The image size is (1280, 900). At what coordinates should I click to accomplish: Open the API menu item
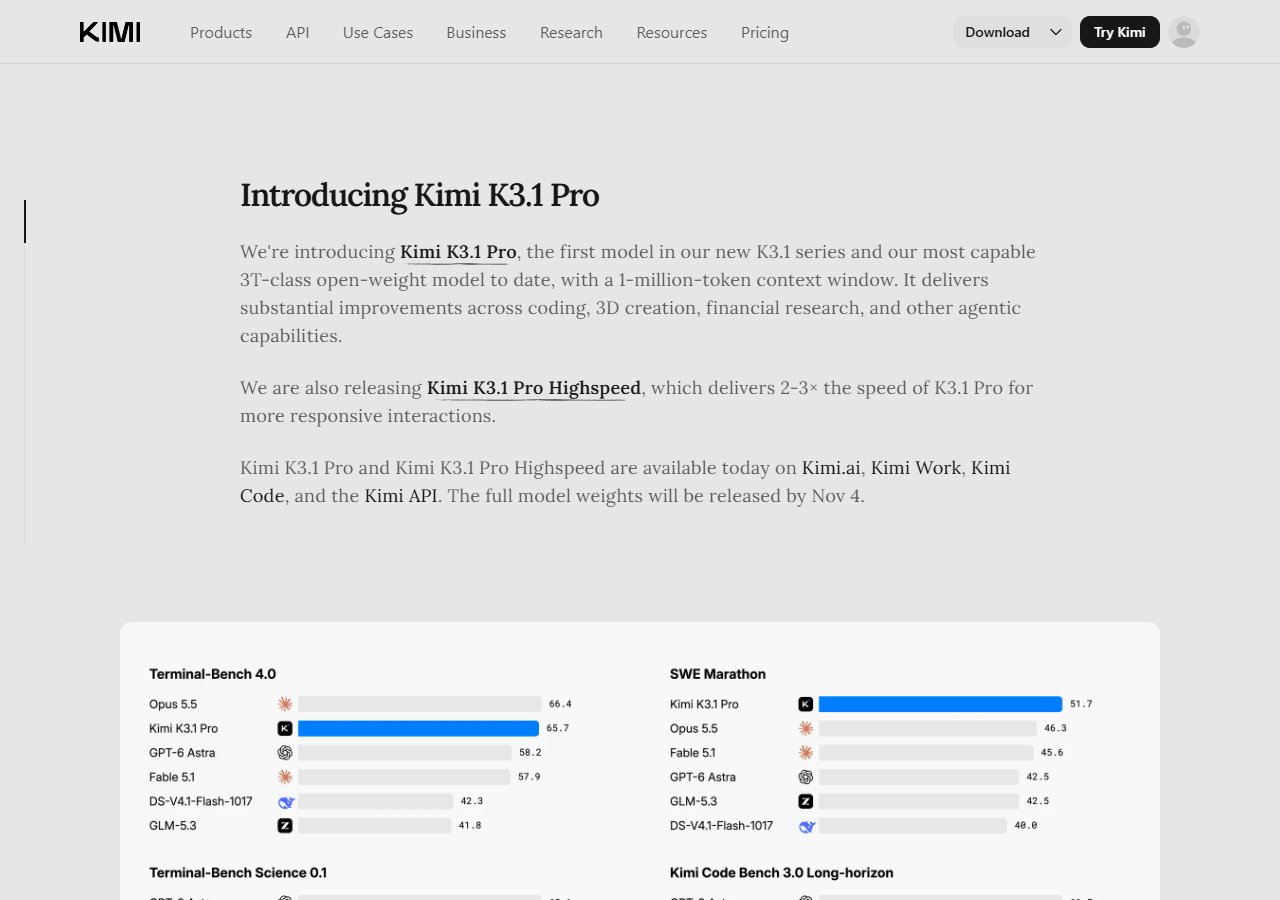tap(297, 32)
